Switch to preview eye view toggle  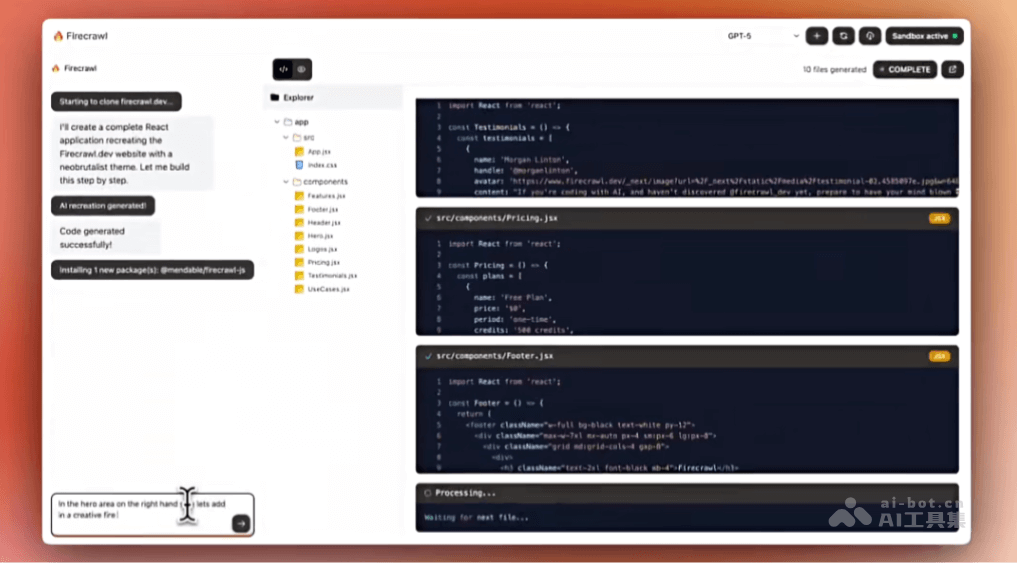tap(302, 70)
